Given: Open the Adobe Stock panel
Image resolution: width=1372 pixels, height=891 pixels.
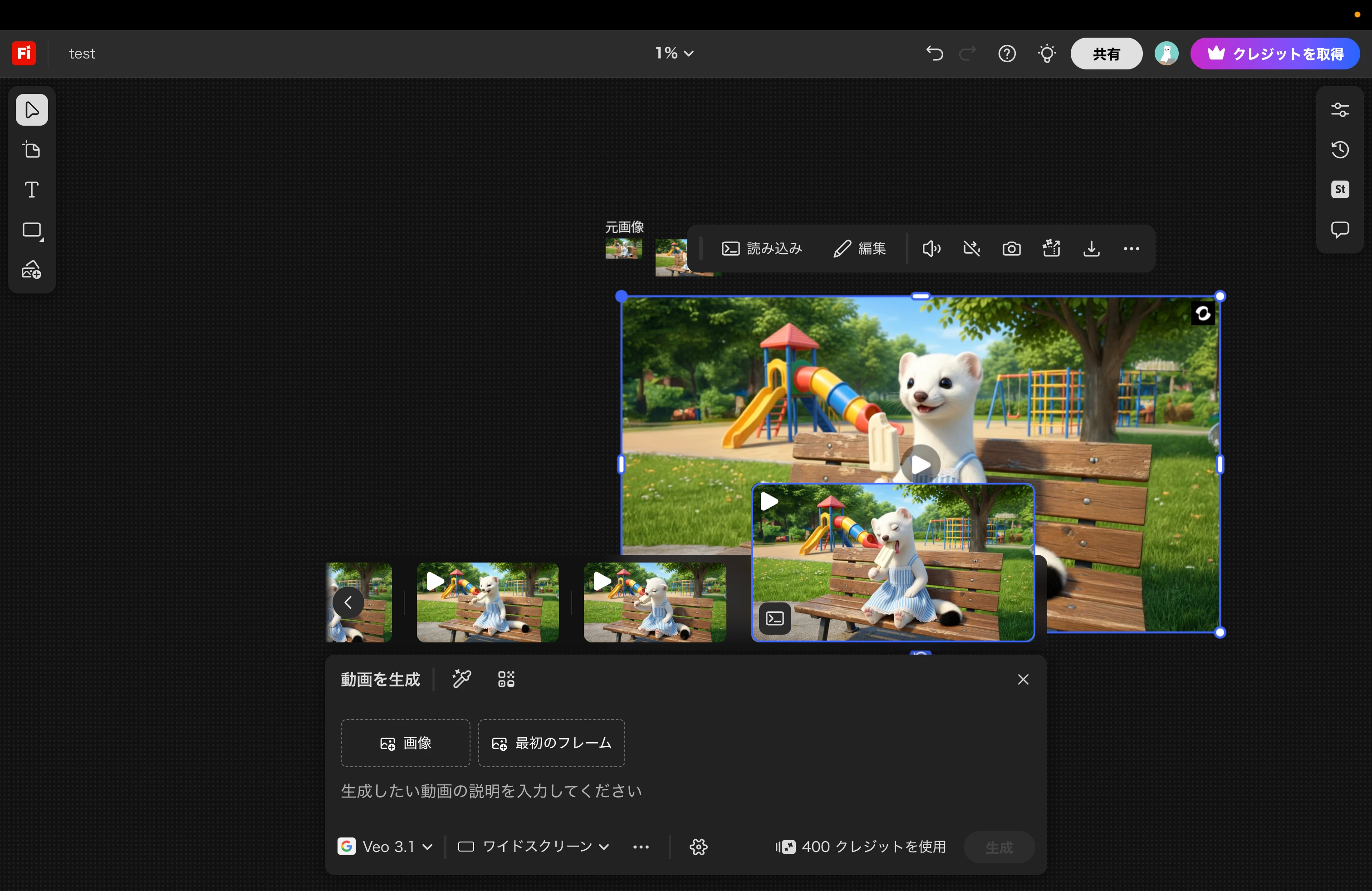Looking at the screenshot, I should (1339, 190).
